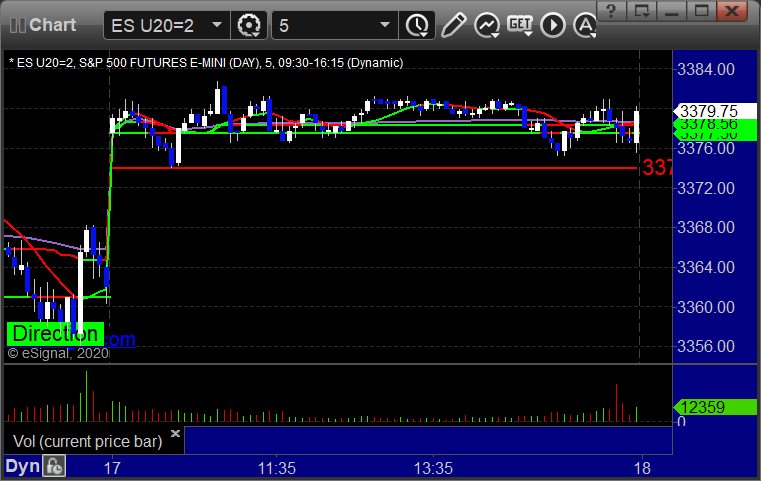The width and height of the screenshot is (761, 481).
Task: Click the play replay icon
Action: click(553, 25)
